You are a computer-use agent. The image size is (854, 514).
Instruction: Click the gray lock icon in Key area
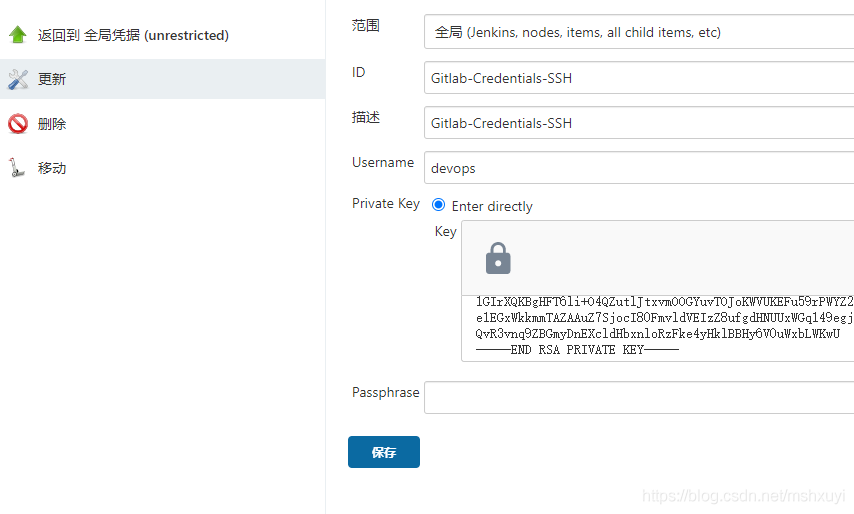(x=498, y=259)
